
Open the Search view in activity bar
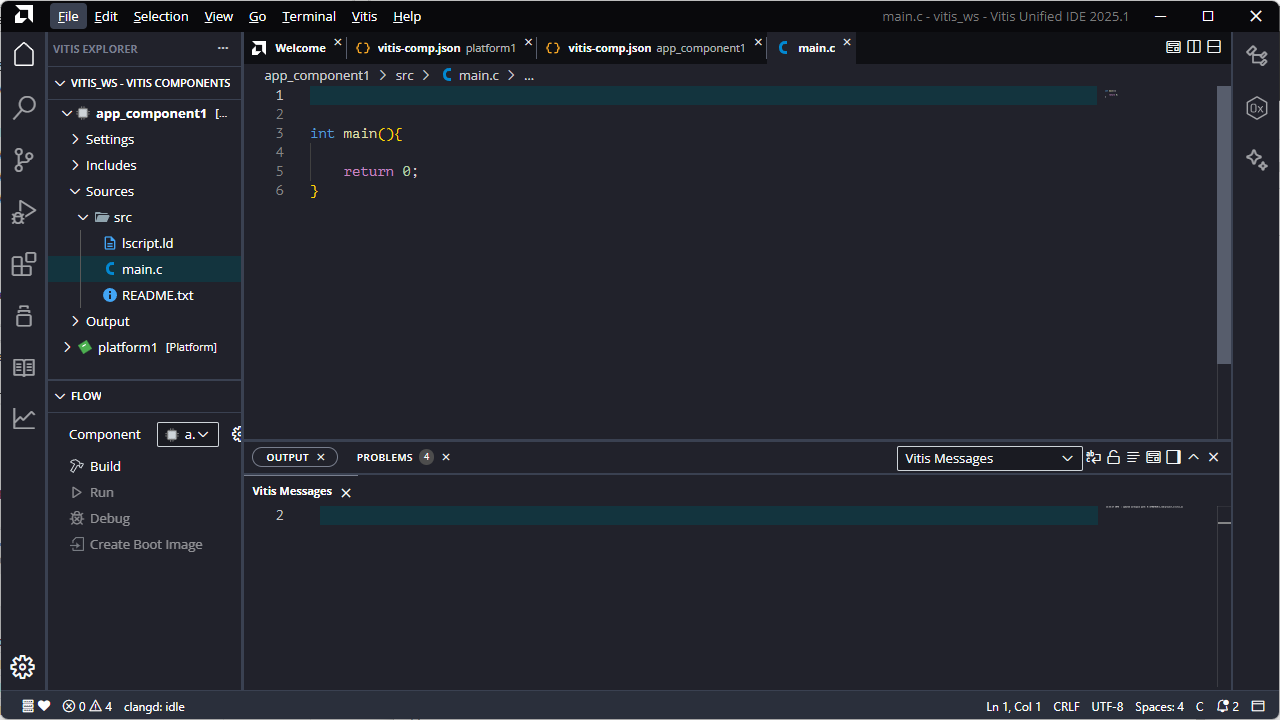pos(24,107)
